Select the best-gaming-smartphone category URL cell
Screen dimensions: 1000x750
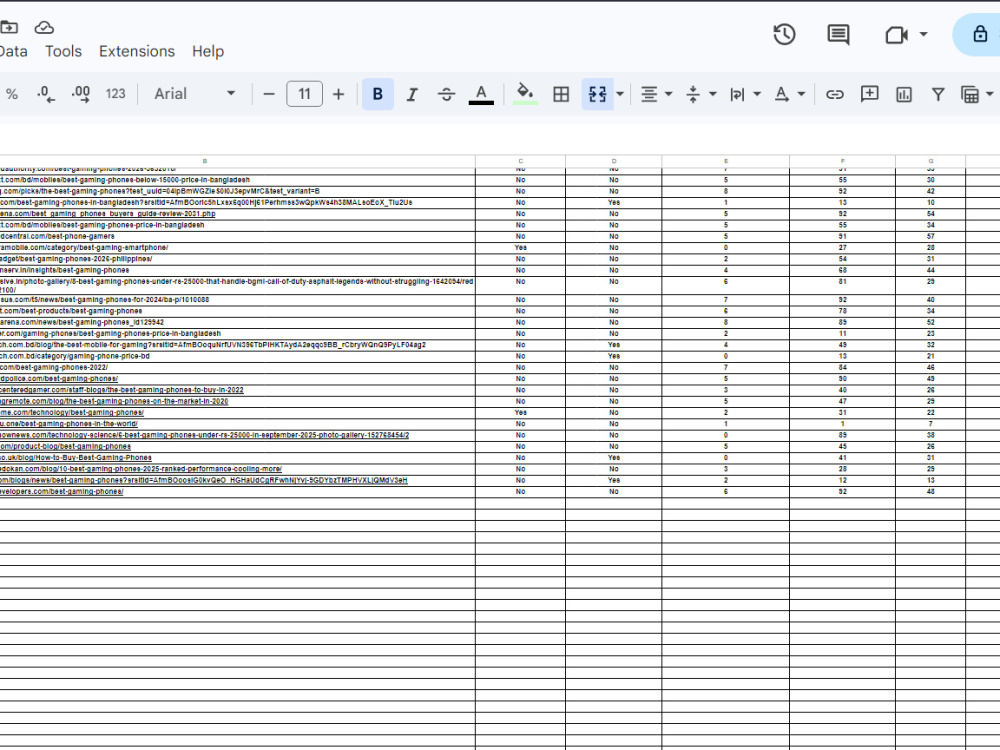tap(237, 247)
